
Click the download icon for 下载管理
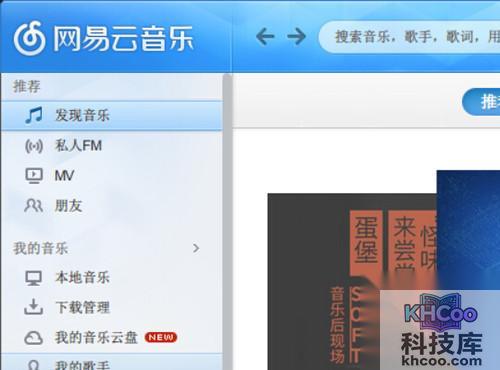[x=33, y=307]
